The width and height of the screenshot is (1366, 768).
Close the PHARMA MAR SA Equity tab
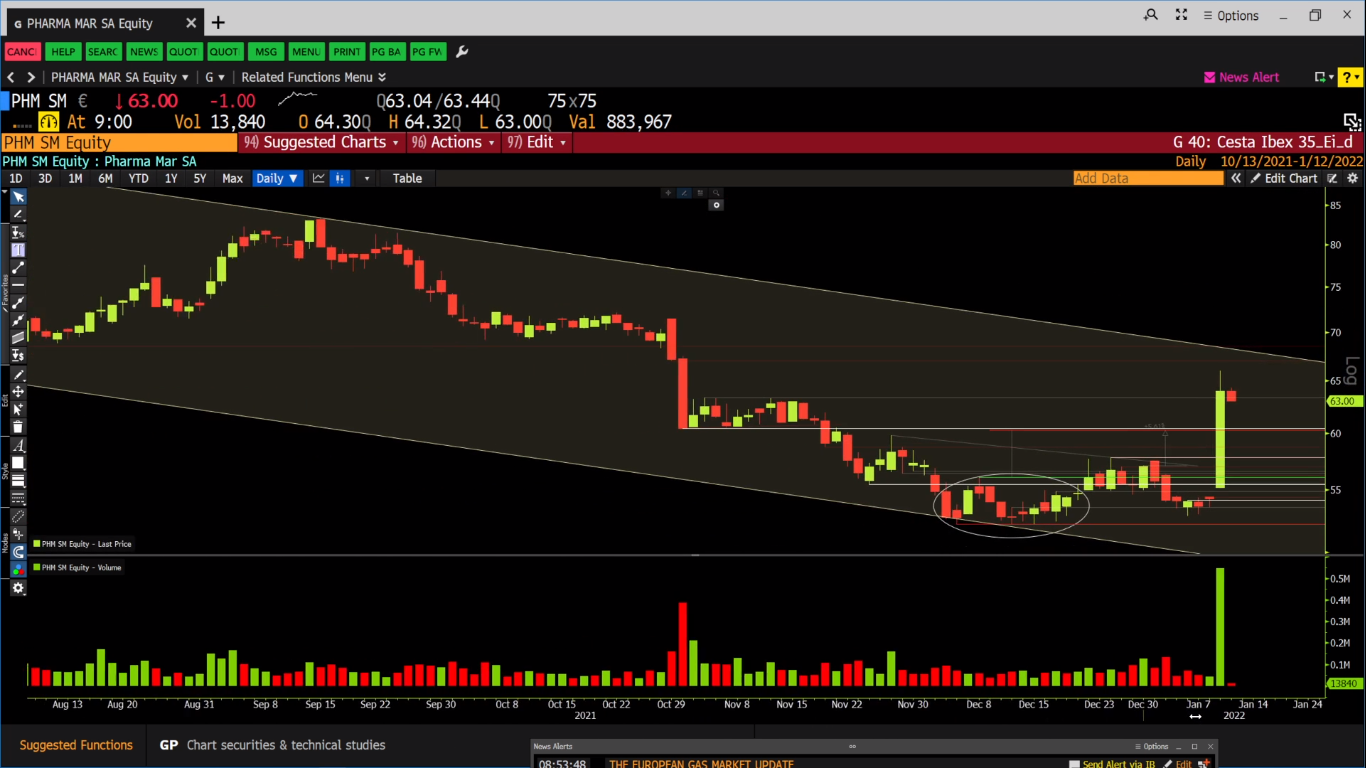click(x=189, y=22)
